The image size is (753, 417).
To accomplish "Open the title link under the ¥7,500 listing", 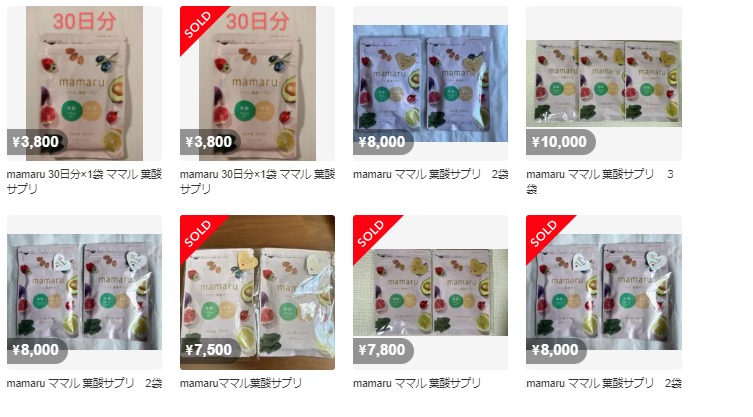I will coord(241,383).
